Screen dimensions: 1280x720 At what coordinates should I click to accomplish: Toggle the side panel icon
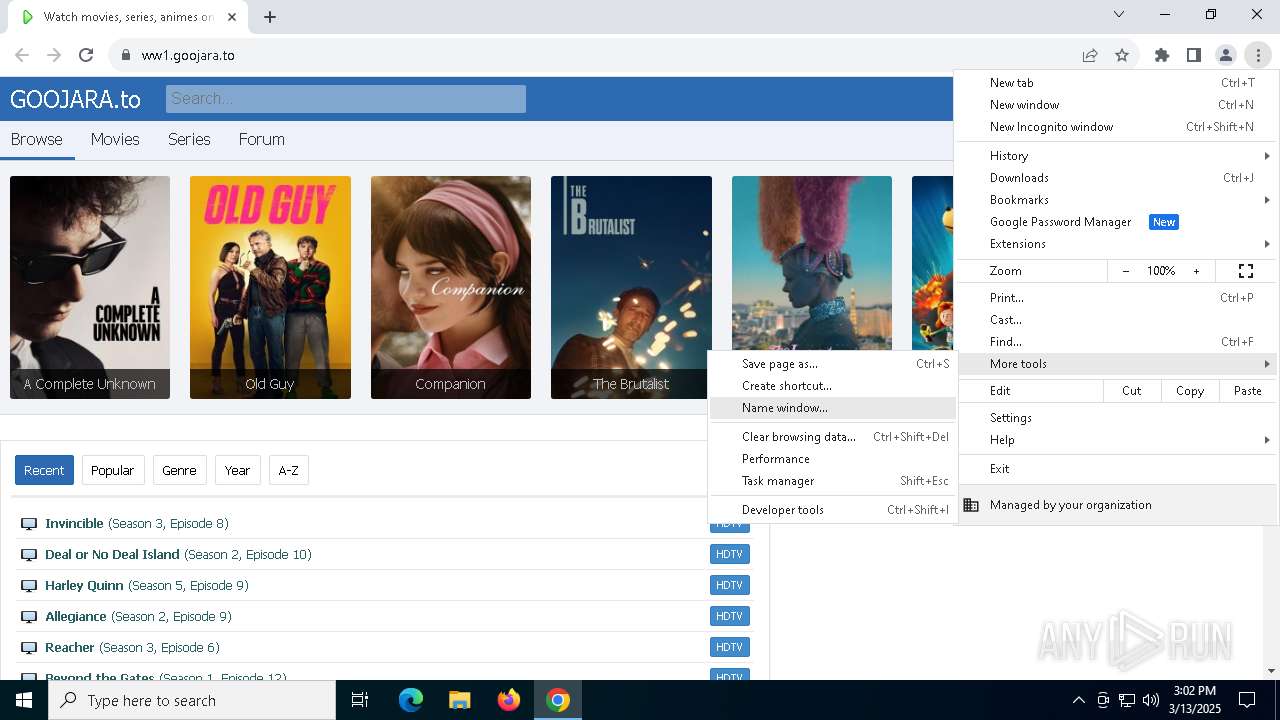[1194, 55]
